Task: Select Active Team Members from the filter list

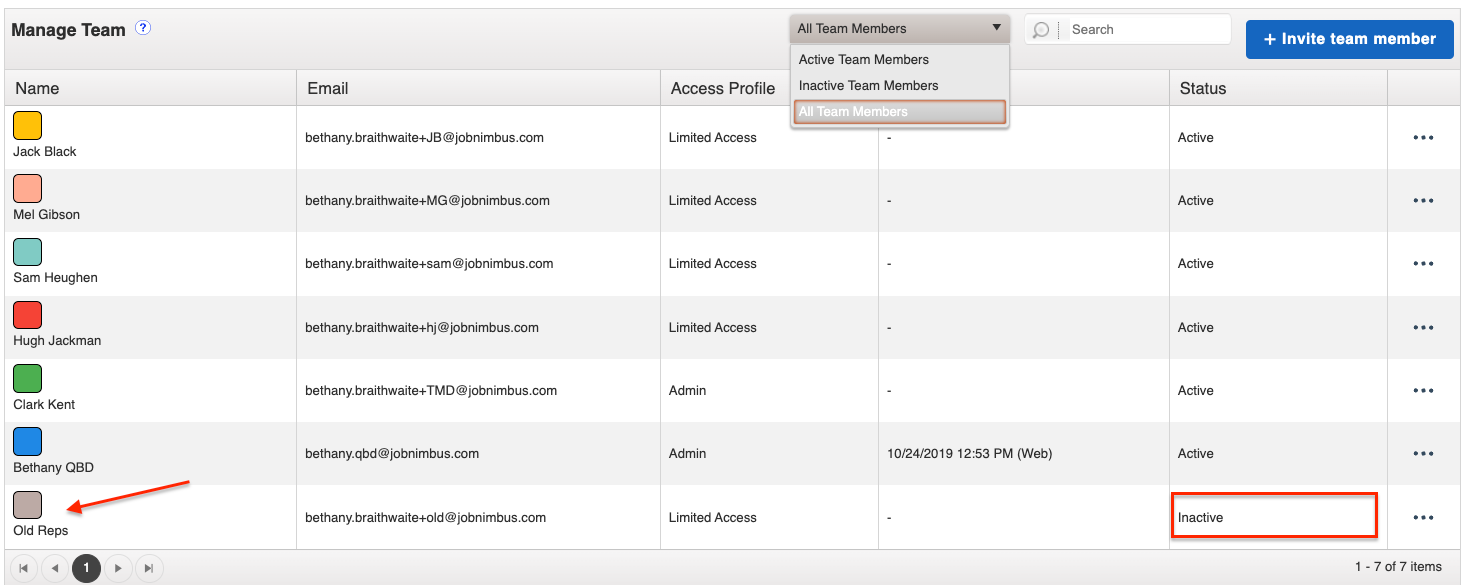Action: click(862, 59)
